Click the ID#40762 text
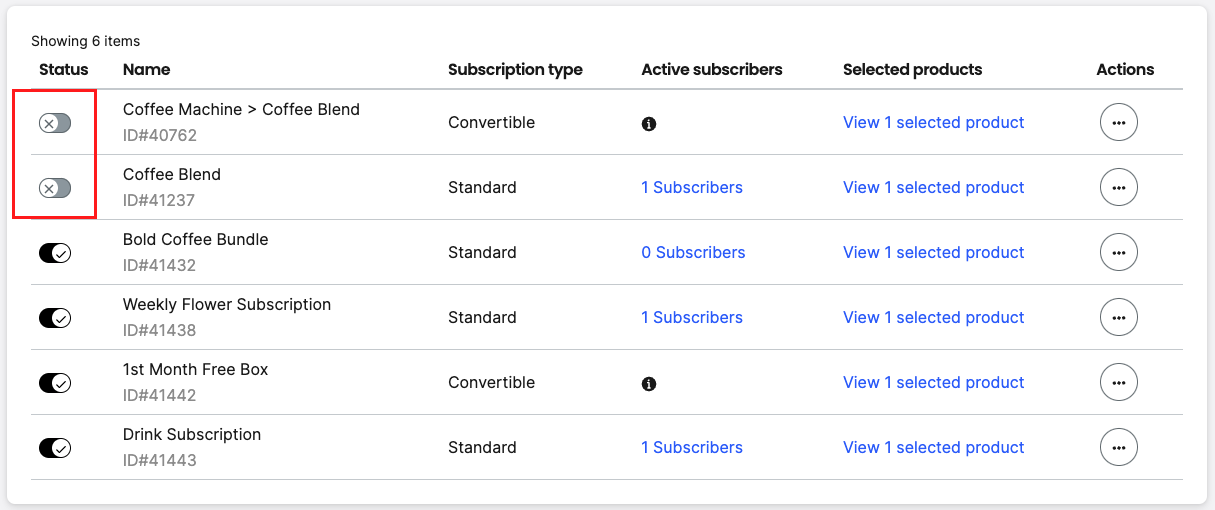This screenshot has width=1215, height=510. [x=160, y=135]
